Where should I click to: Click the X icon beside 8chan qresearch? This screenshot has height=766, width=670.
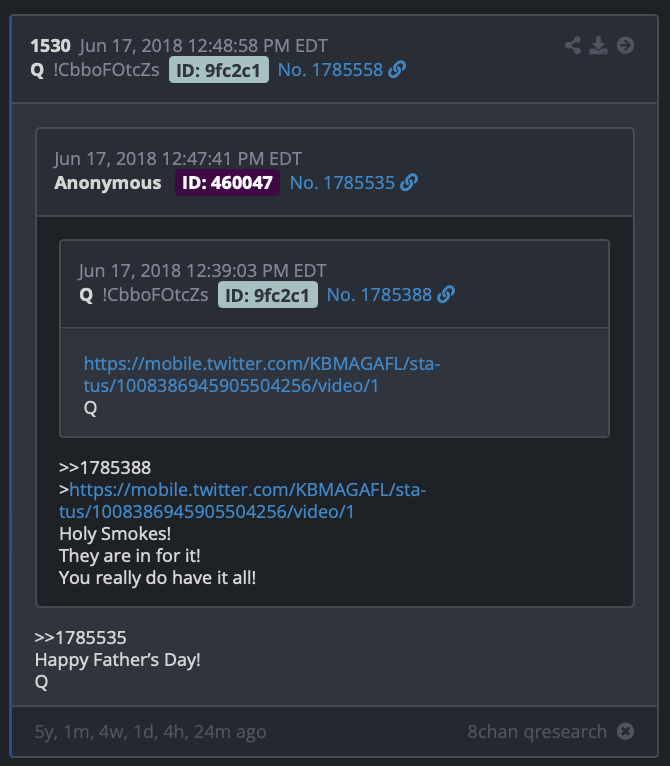625,731
